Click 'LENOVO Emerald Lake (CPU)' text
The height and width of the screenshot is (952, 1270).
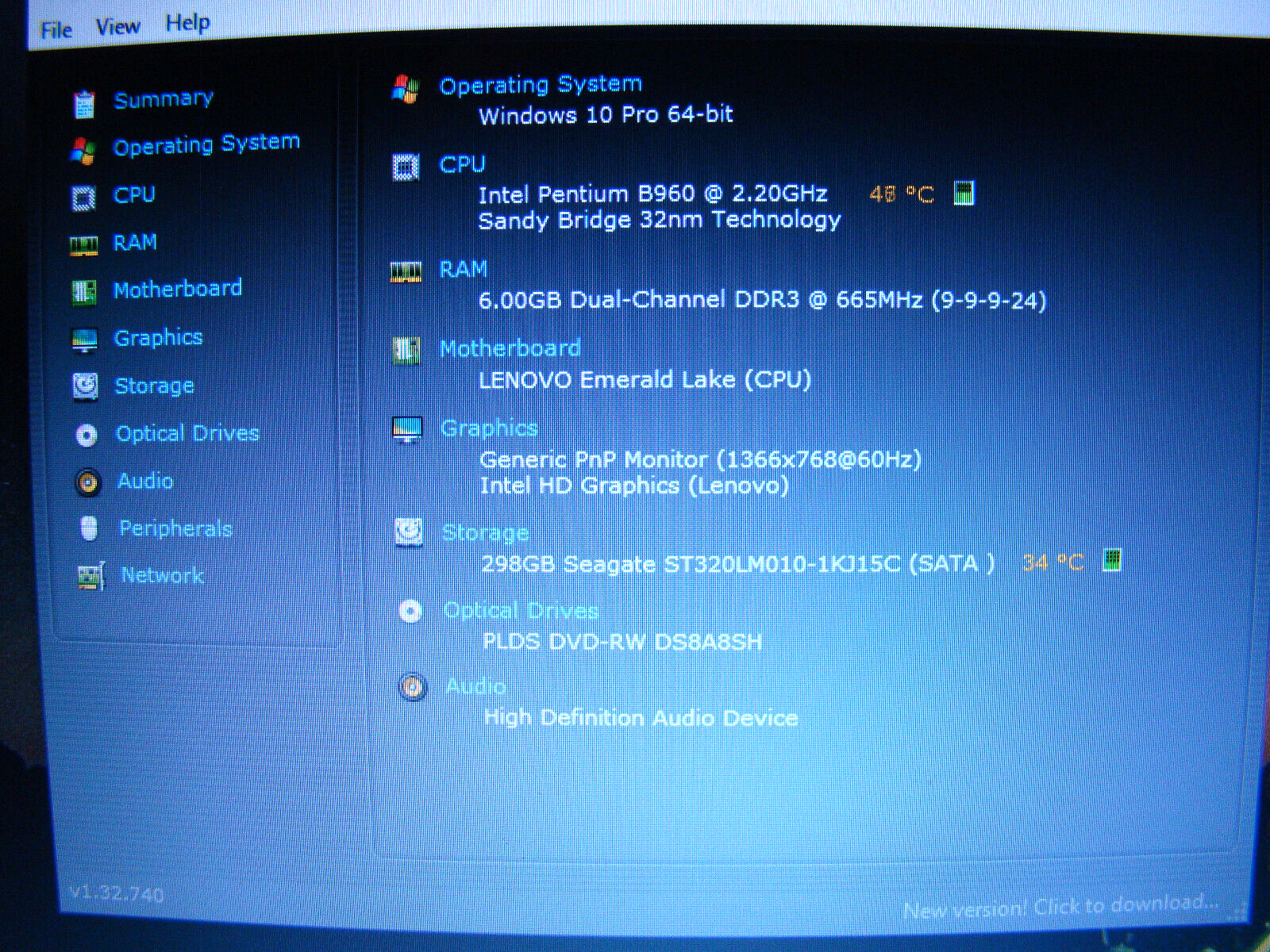click(645, 379)
